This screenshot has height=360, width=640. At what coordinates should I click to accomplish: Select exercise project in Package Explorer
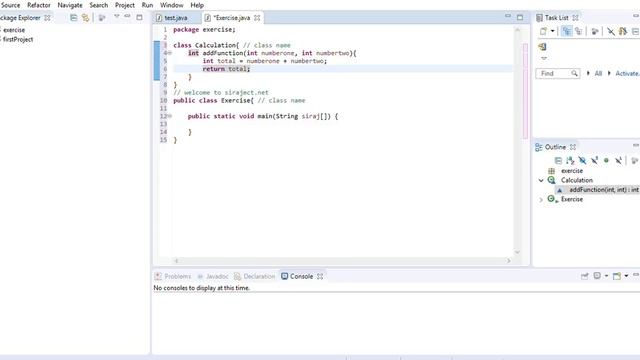coord(14,30)
